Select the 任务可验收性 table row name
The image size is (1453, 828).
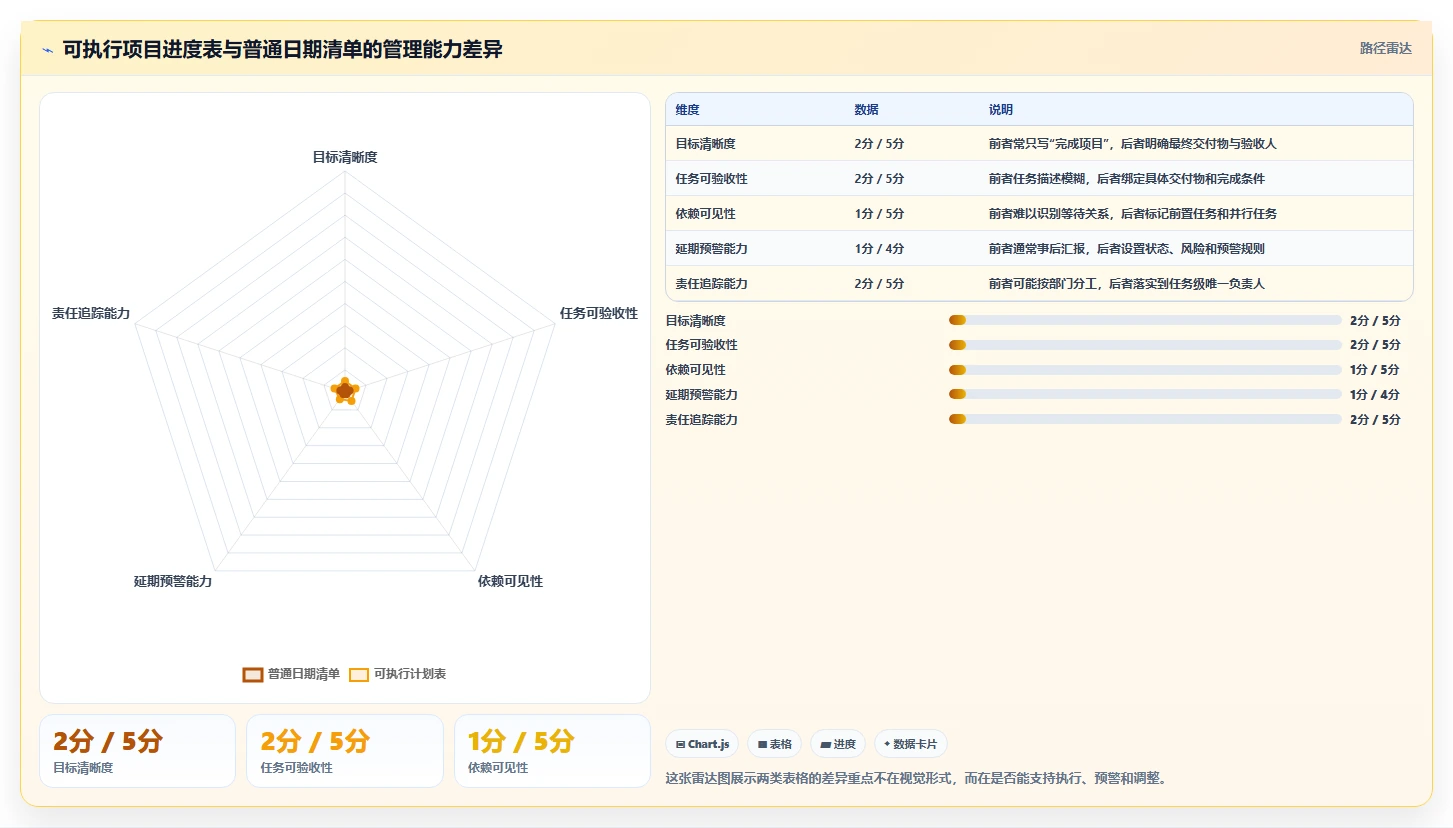tap(711, 179)
